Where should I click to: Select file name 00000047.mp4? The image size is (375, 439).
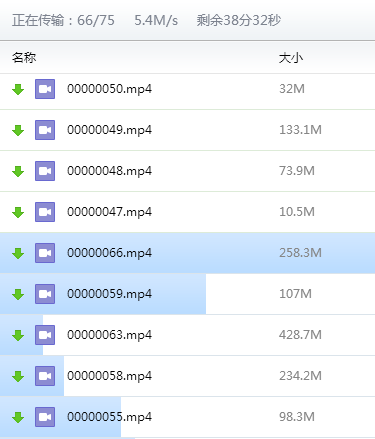[109, 212]
